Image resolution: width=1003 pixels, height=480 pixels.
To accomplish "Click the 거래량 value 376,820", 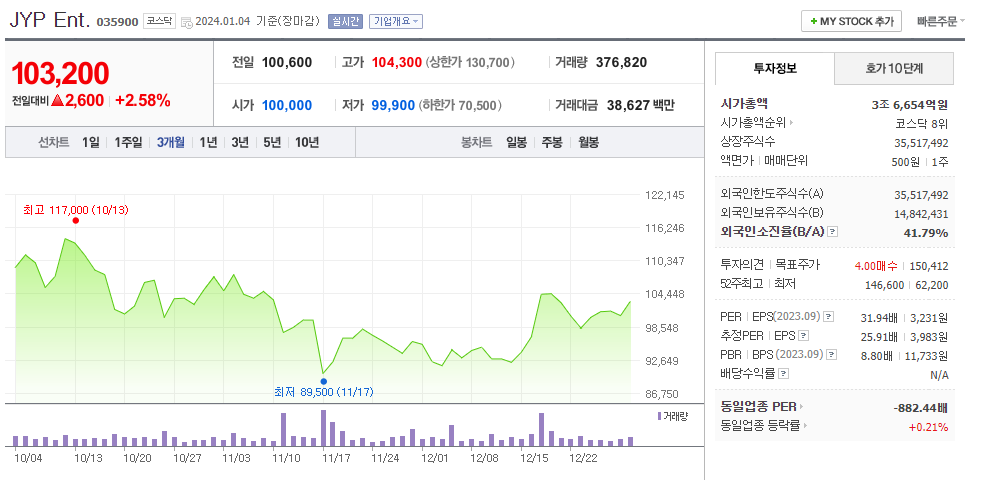I will pos(621,62).
